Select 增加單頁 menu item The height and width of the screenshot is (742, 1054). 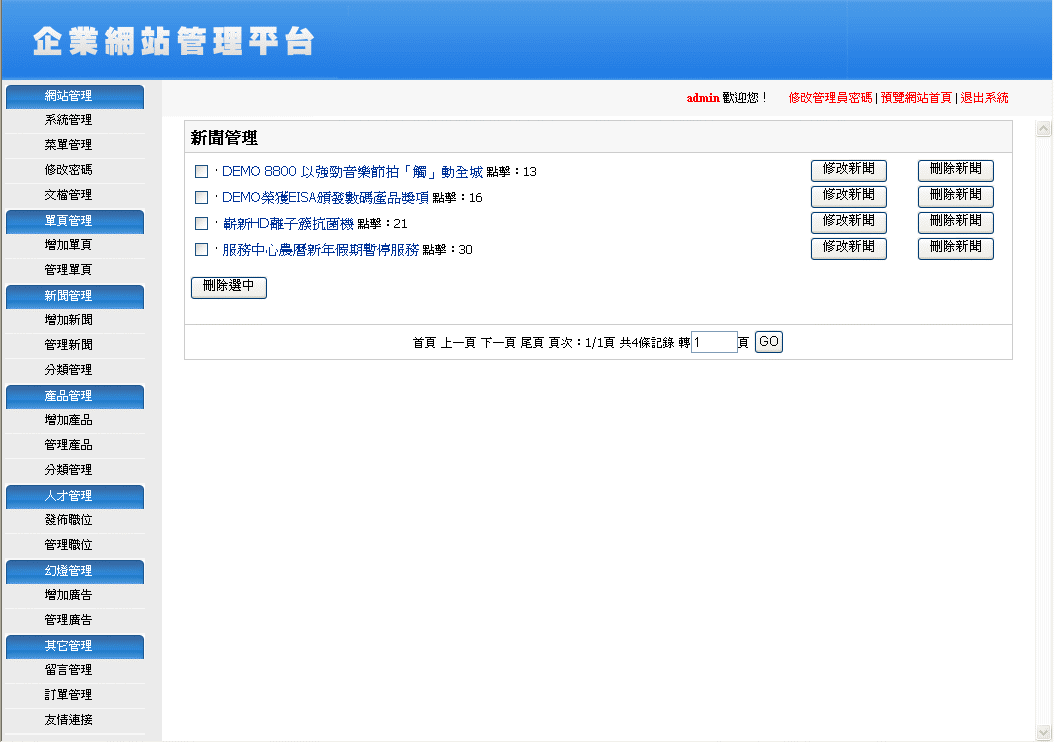68,245
